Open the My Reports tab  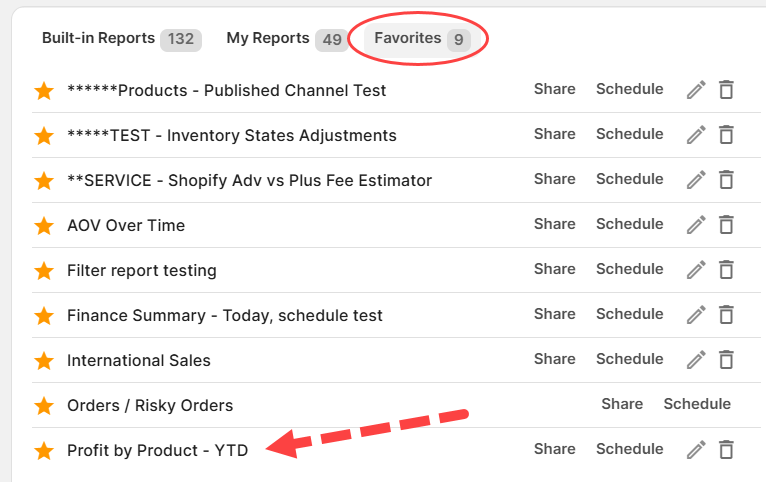(x=268, y=38)
